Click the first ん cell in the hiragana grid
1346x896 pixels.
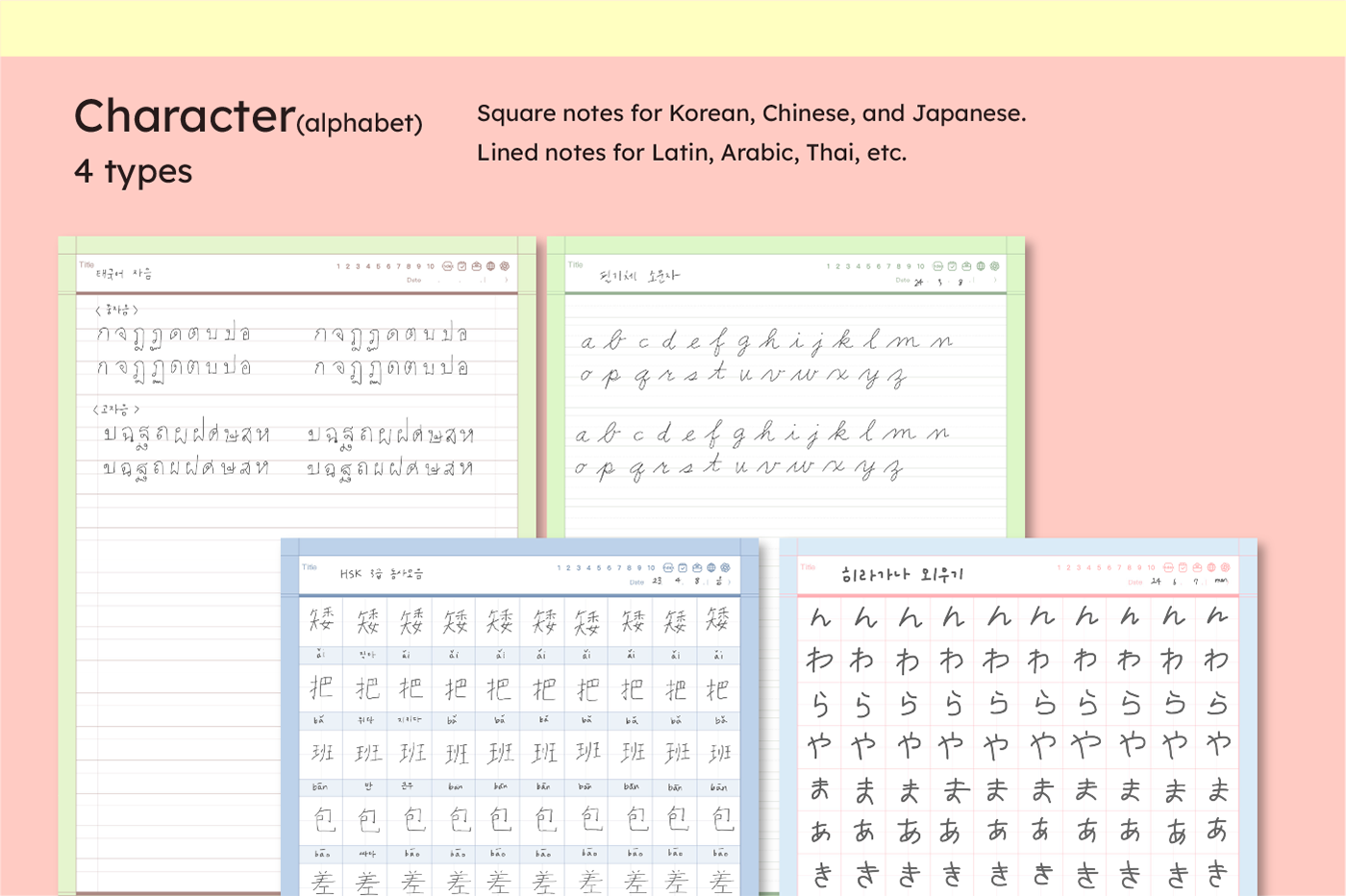tap(820, 618)
